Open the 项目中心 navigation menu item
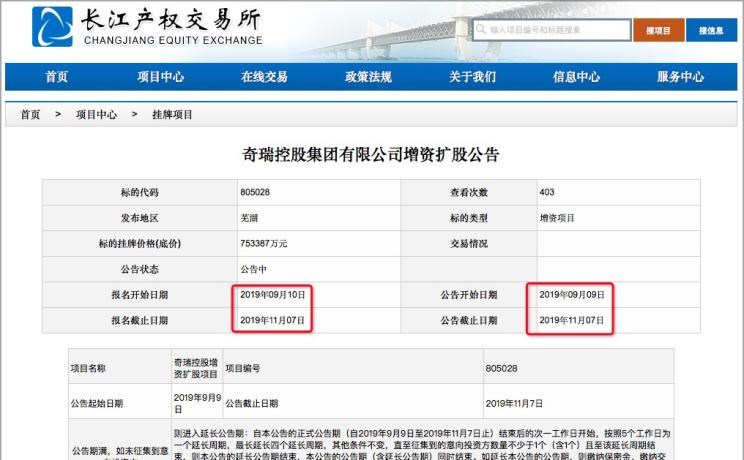This screenshot has height=460, width=744. (x=160, y=76)
